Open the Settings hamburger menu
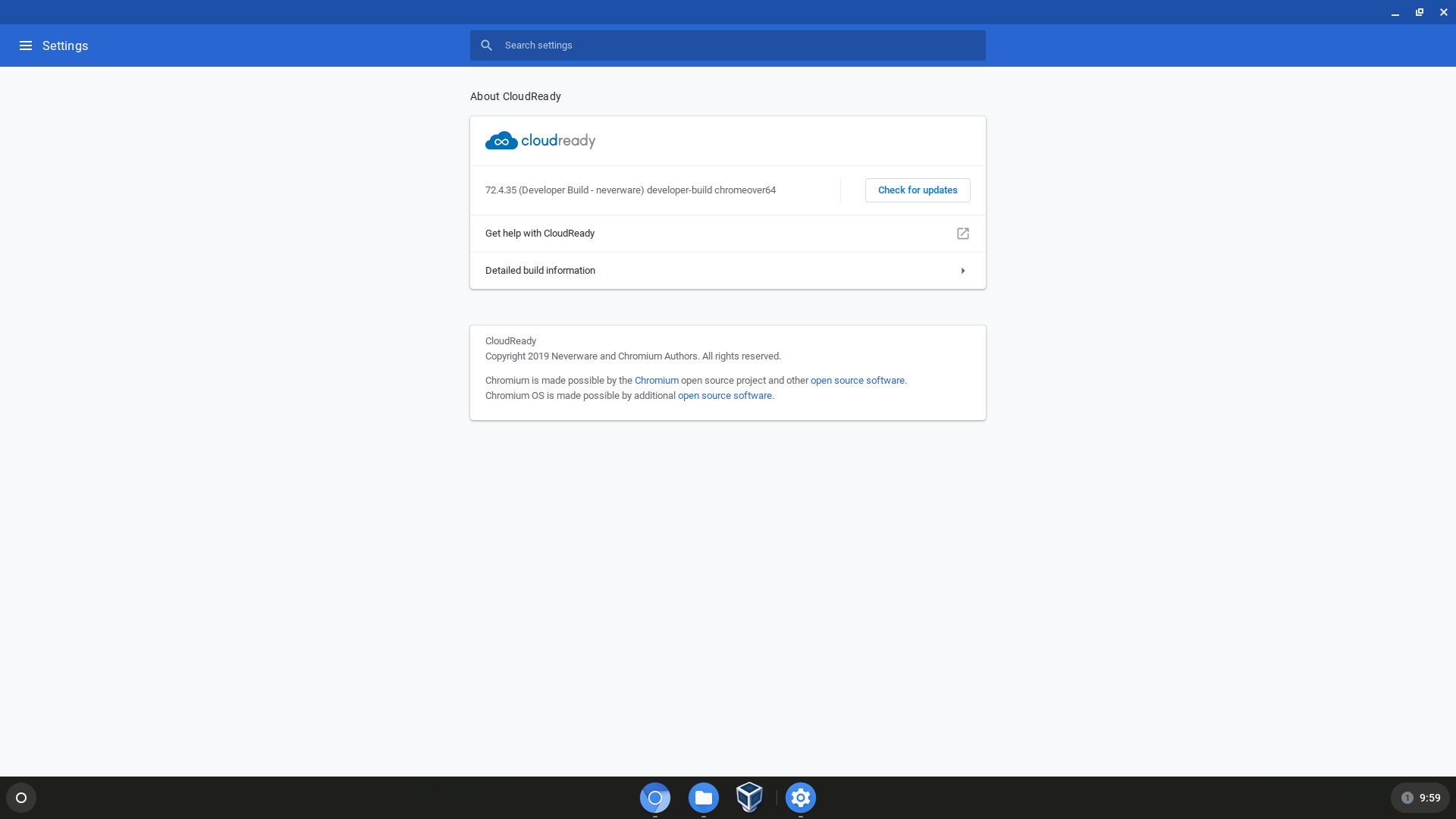This screenshot has width=1456, height=819. (26, 45)
